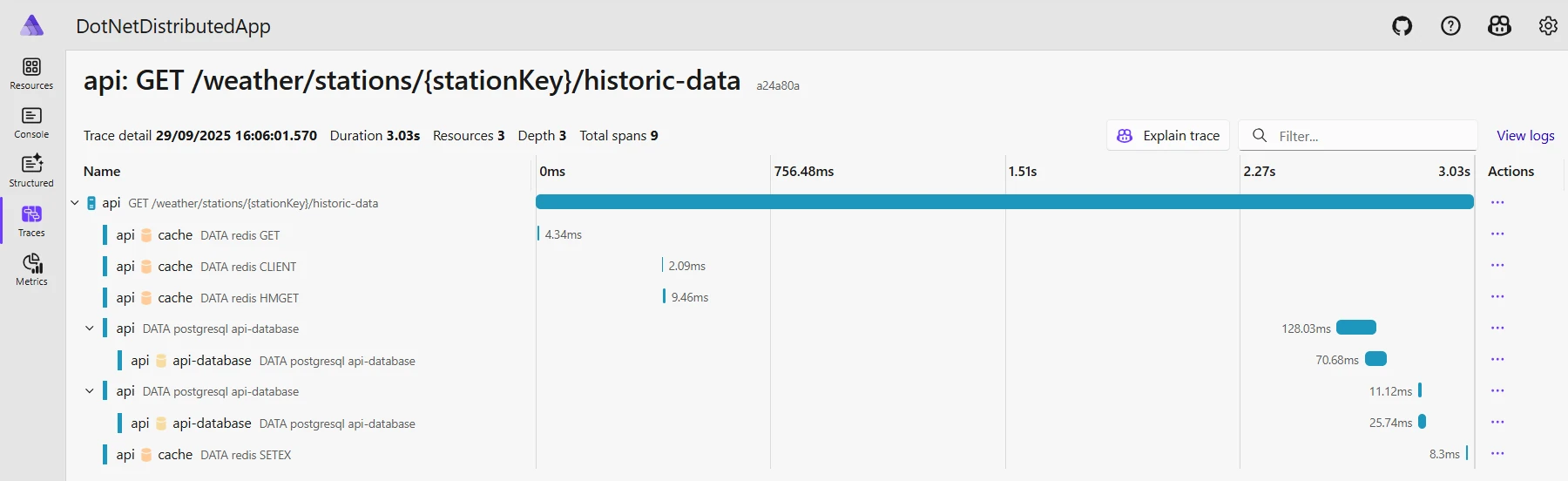Select the 128.03ms postgresql span bar
The width and height of the screenshot is (1568, 481).
(1356, 328)
